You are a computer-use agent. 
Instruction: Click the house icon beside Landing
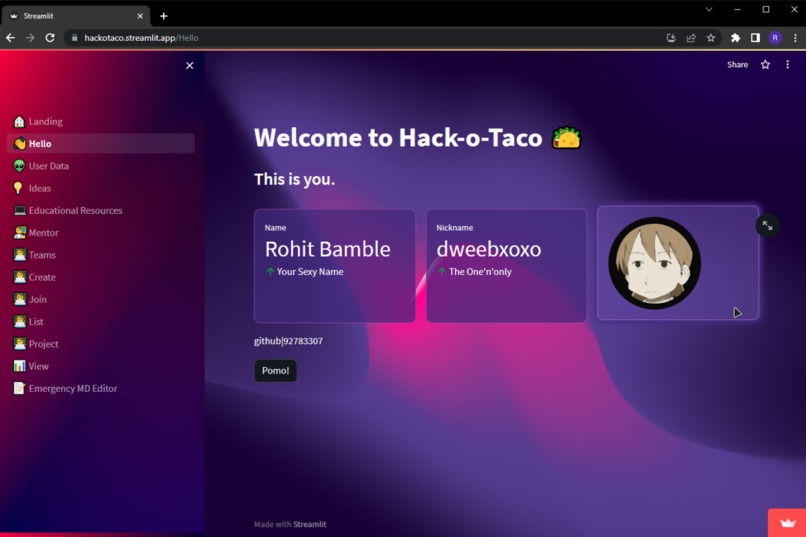(x=20, y=121)
